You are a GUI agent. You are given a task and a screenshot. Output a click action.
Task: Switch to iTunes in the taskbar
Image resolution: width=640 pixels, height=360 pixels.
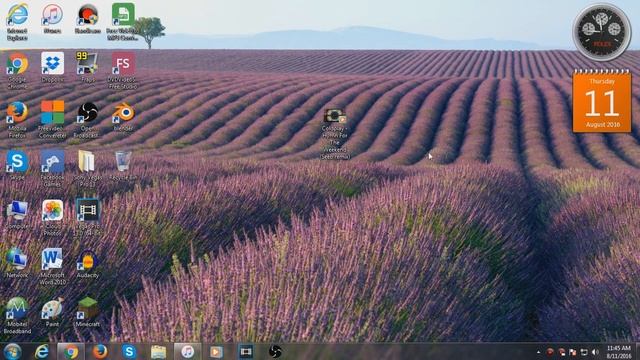[187, 351]
